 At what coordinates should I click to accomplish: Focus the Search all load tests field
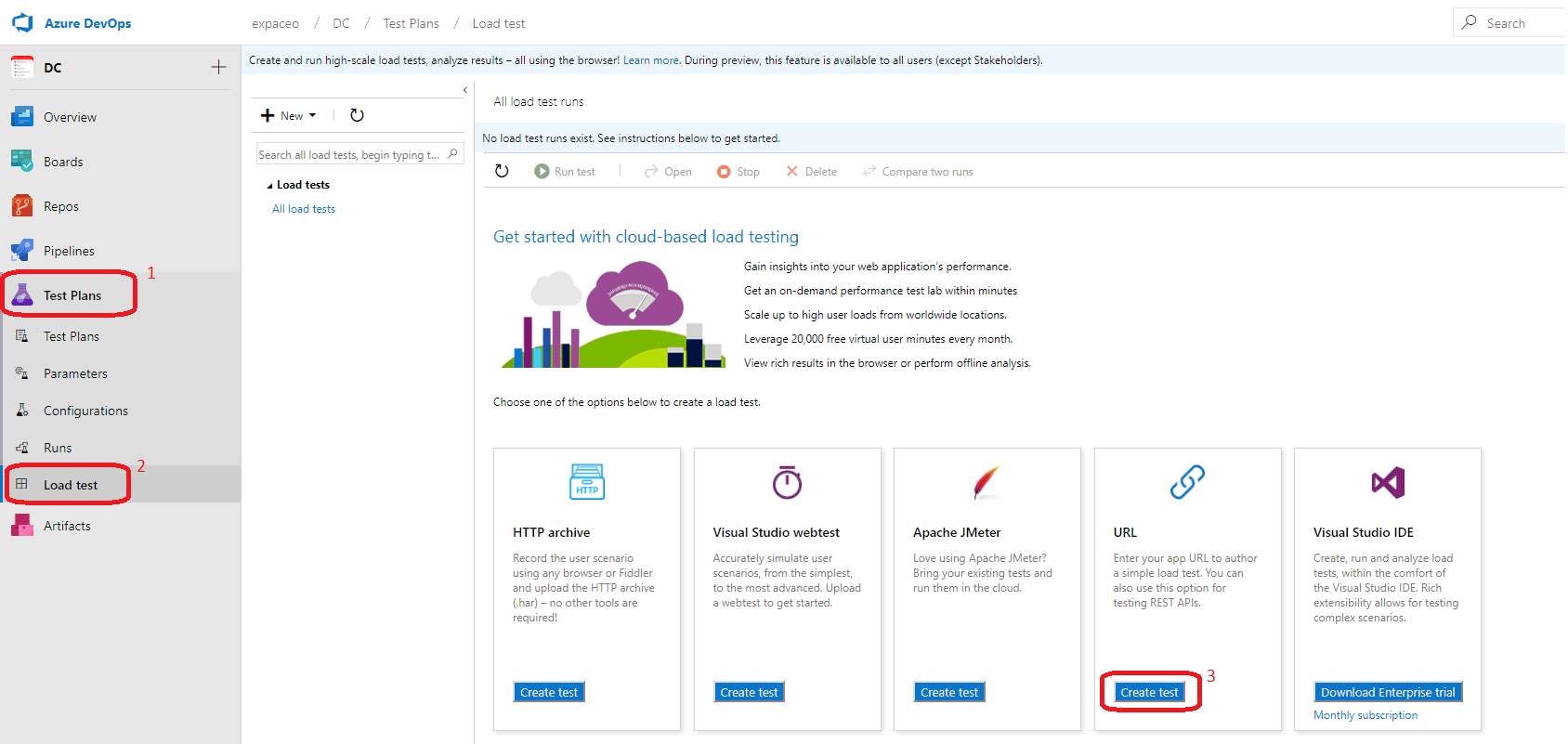click(359, 154)
